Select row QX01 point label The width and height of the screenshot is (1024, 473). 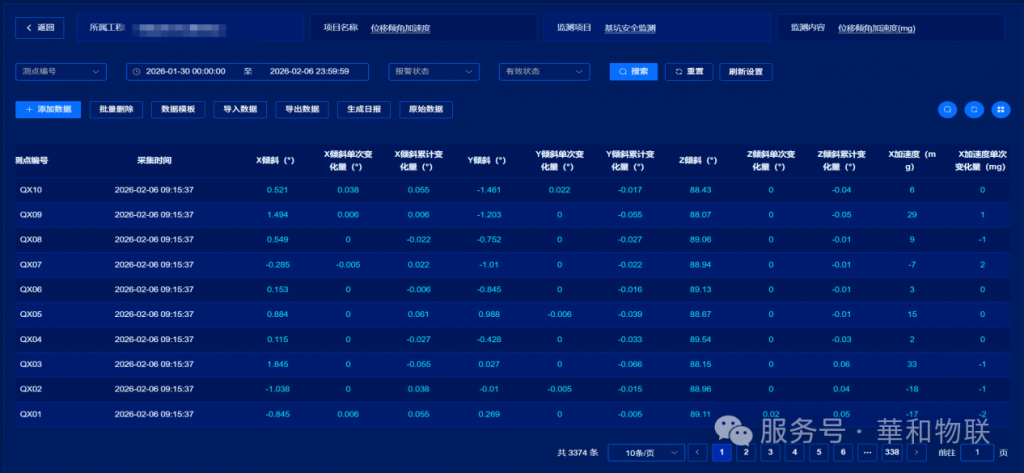30,414
